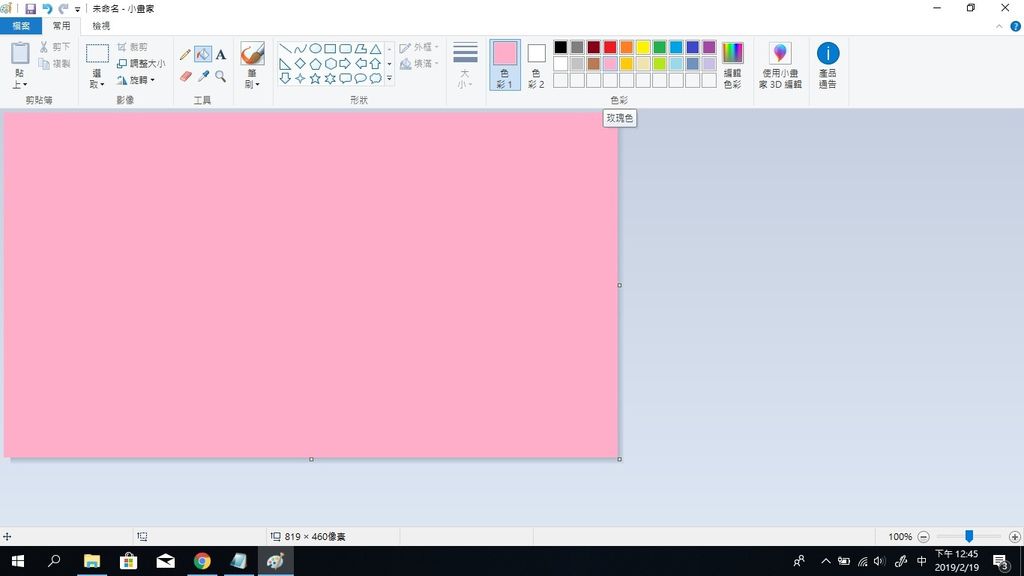The image size is (1024, 576).
Task: Click the 調整大小 resize button
Action: coord(141,63)
